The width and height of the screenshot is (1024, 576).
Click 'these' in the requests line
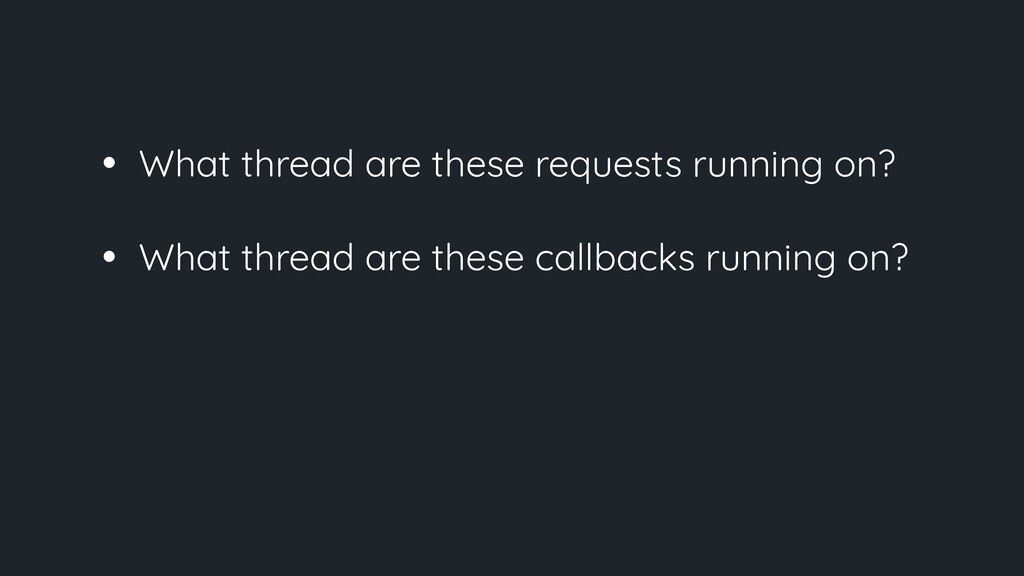pos(478,165)
